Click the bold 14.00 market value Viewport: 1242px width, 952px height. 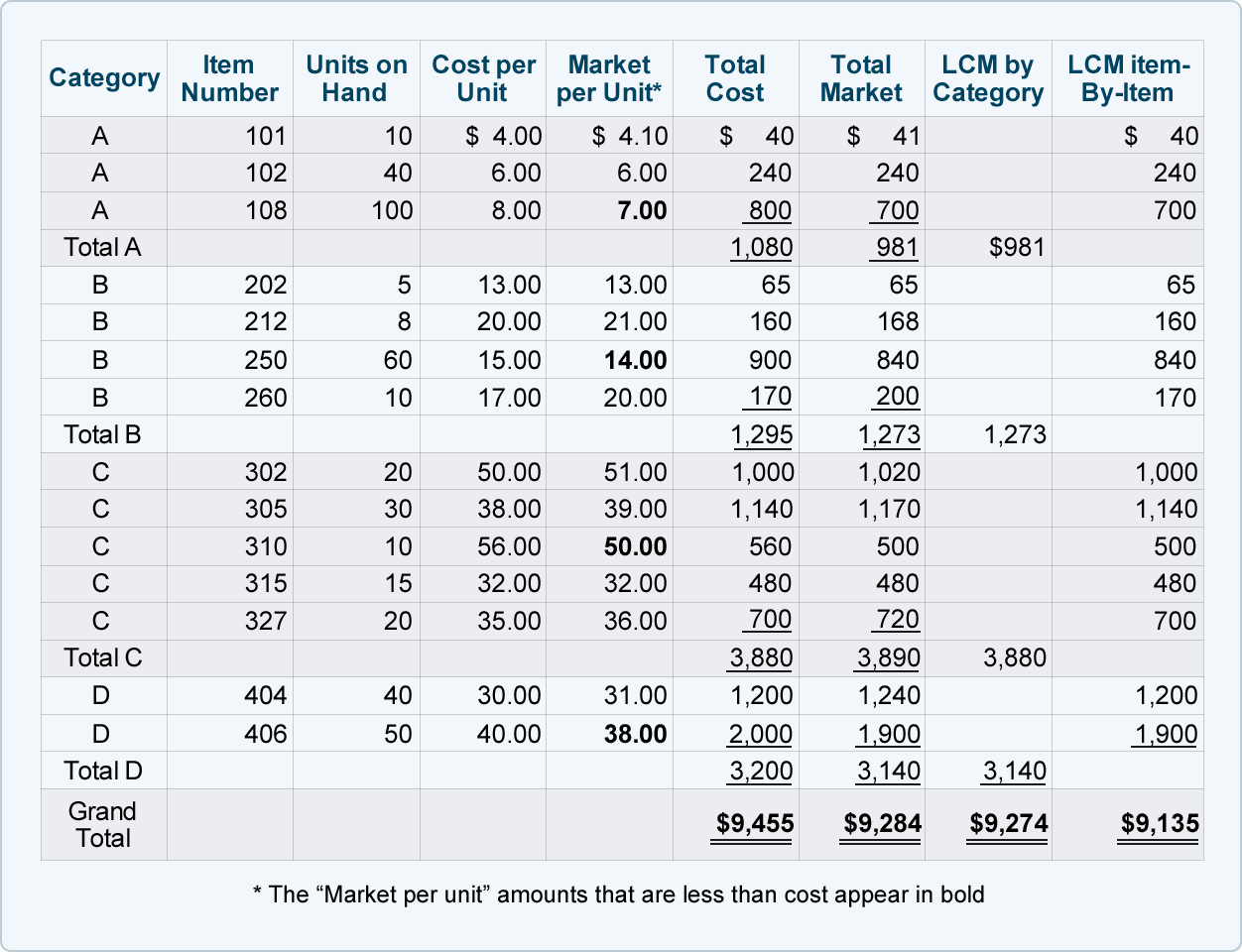click(x=636, y=360)
